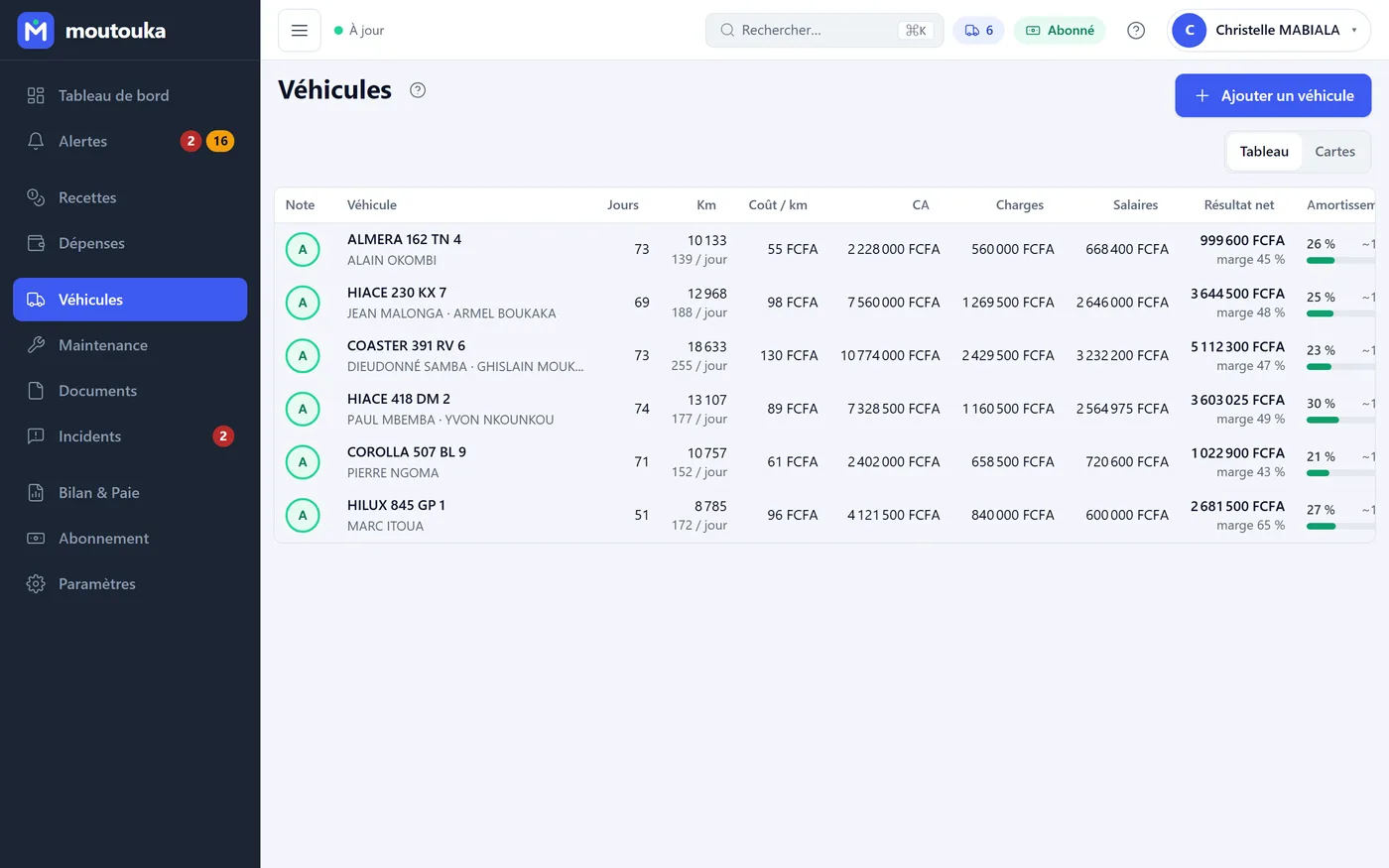Click the vehicle count badge showing 6

point(978,31)
